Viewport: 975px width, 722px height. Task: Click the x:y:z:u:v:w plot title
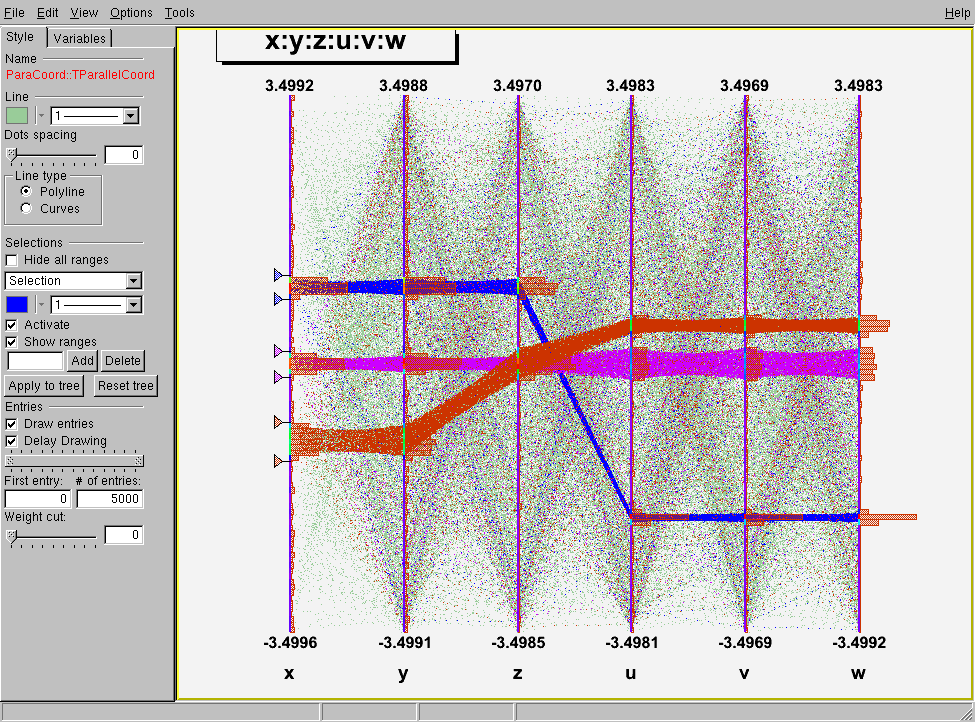(336, 41)
